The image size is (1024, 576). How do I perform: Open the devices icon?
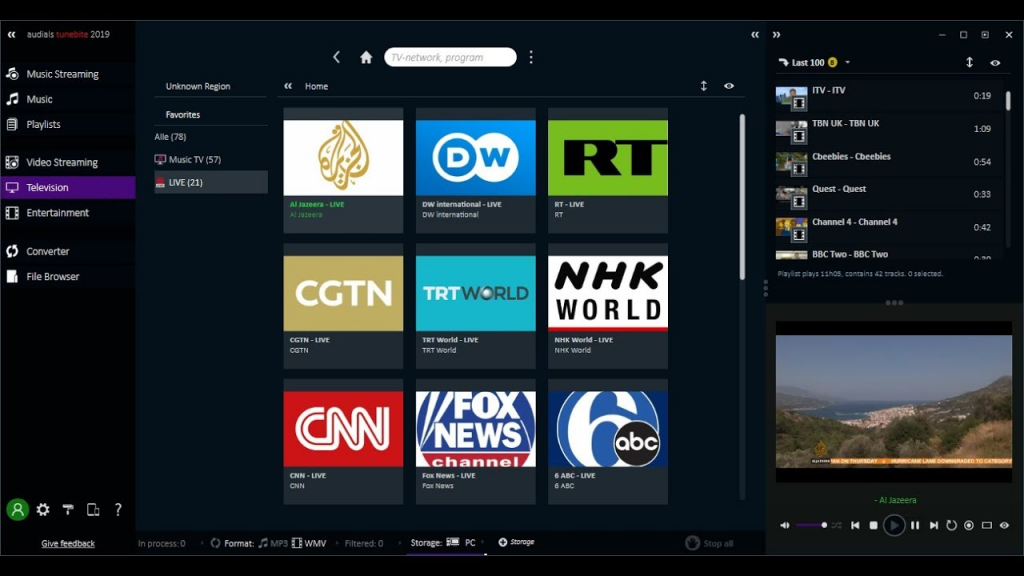(93, 509)
